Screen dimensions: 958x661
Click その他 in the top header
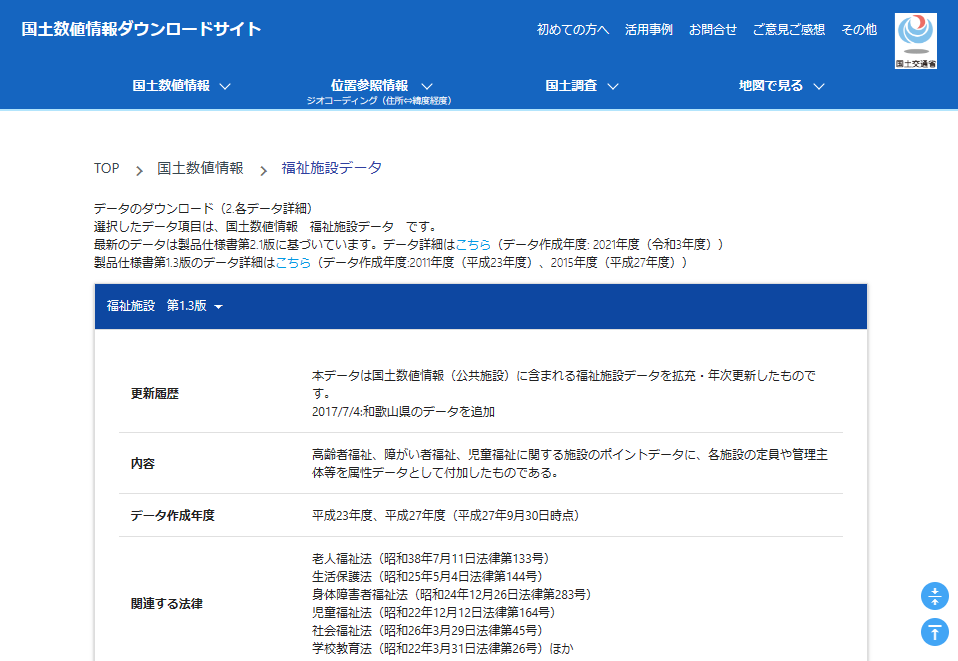[858, 29]
